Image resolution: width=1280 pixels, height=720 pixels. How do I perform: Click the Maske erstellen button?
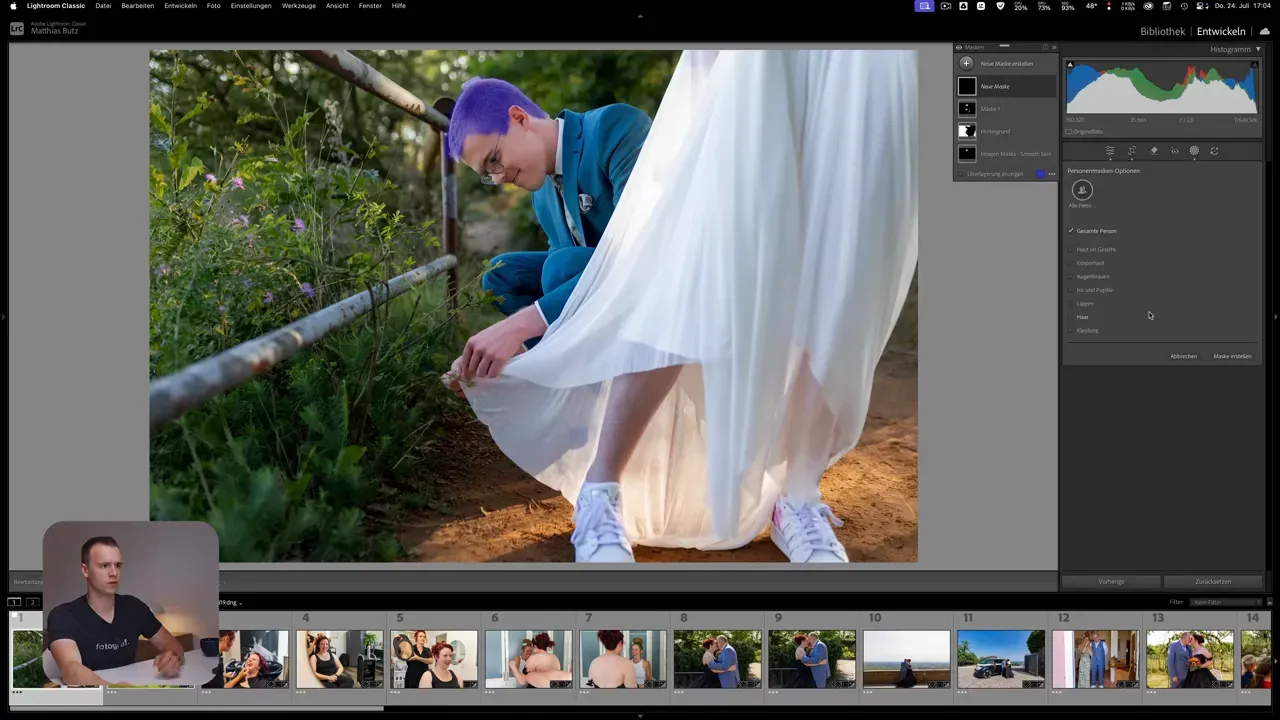(1232, 356)
